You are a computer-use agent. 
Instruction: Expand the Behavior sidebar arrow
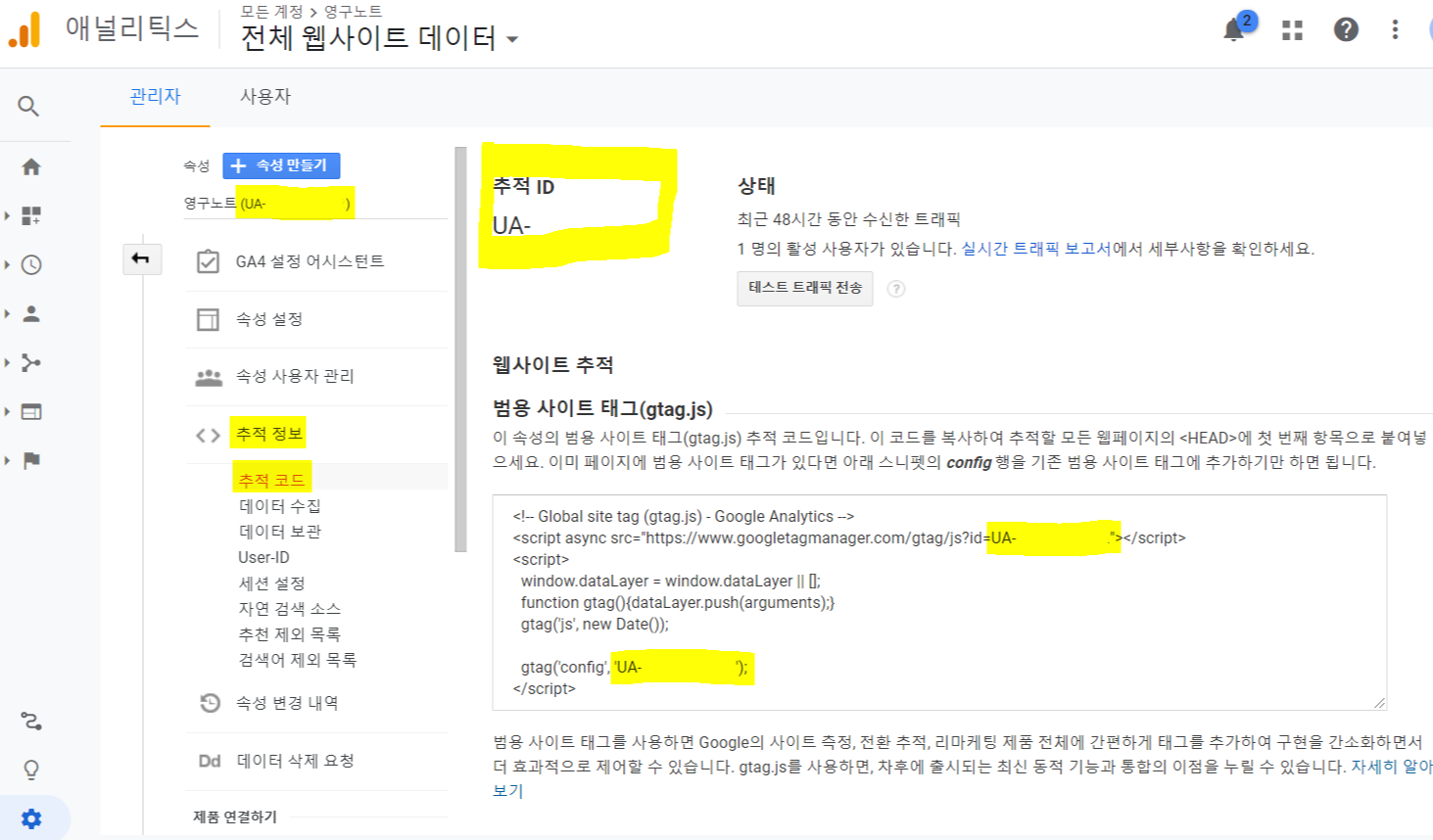point(7,411)
